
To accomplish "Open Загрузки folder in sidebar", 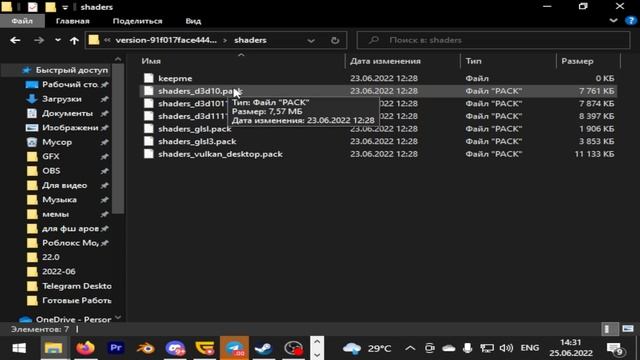I will 62,99.
